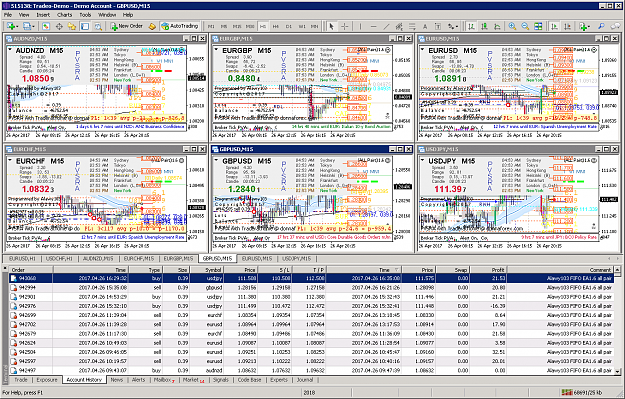625x399 pixels.
Task: Switch to the USDCHF,H1 chart tab
Action: coord(59,259)
